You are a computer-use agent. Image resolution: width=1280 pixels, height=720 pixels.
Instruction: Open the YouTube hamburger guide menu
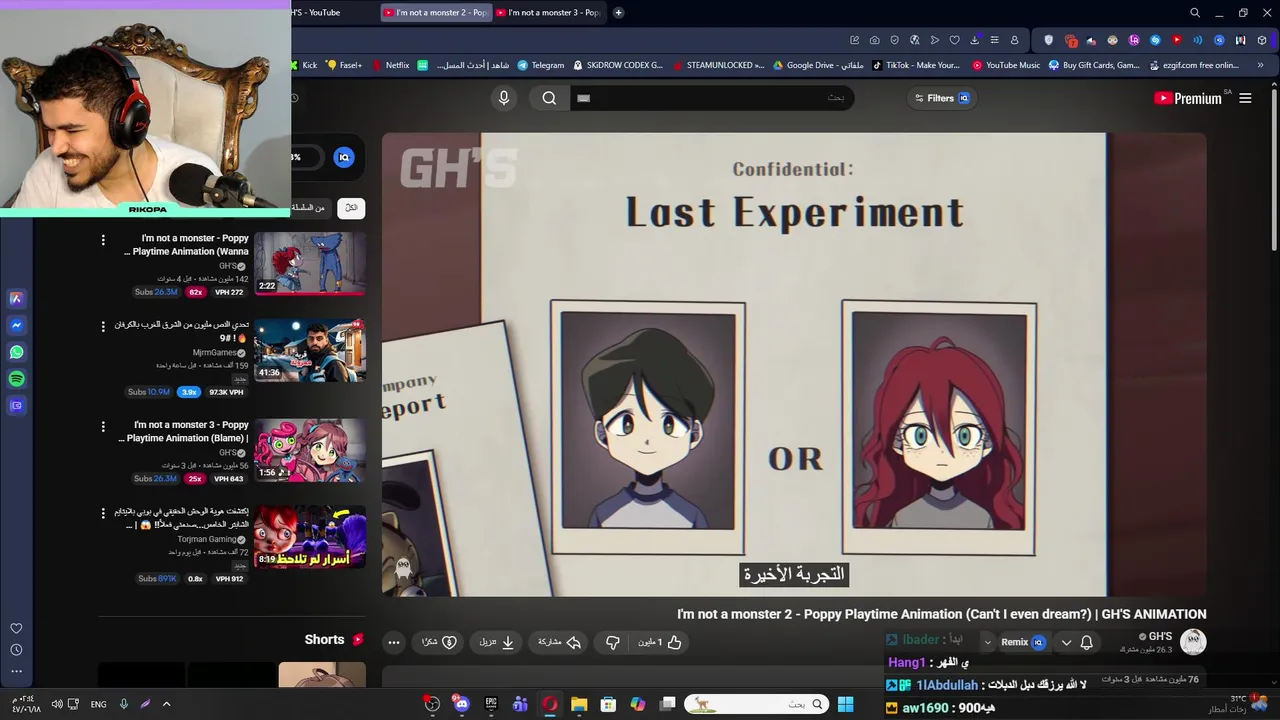(x=1245, y=98)
